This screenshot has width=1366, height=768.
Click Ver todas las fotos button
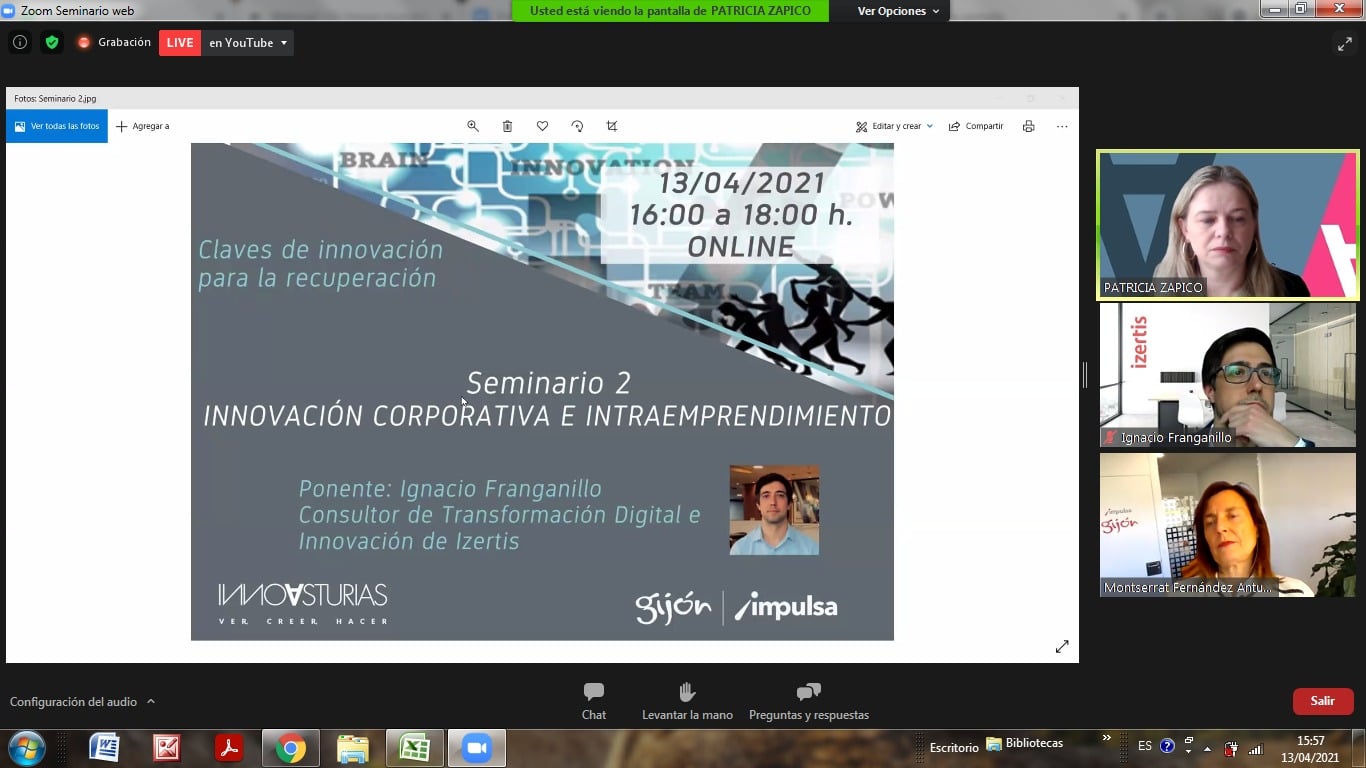click(x=57, y=126)
